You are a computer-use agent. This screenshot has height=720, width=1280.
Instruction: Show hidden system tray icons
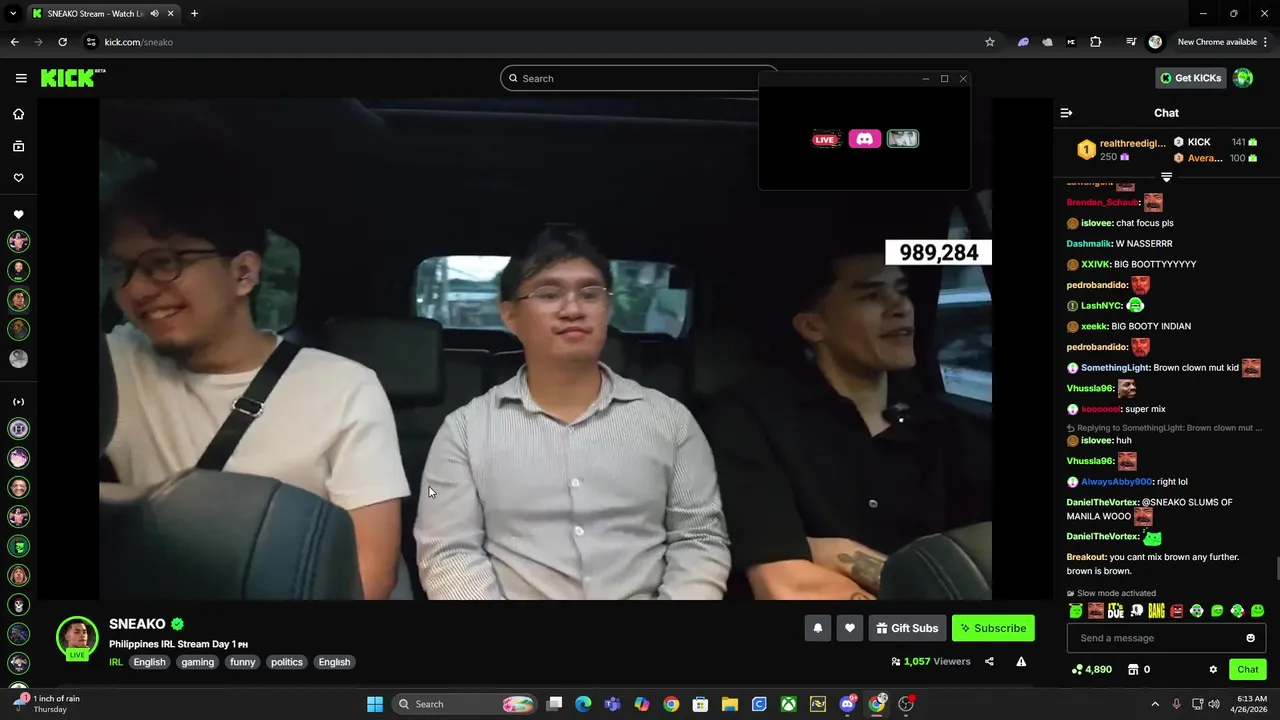1155,704
